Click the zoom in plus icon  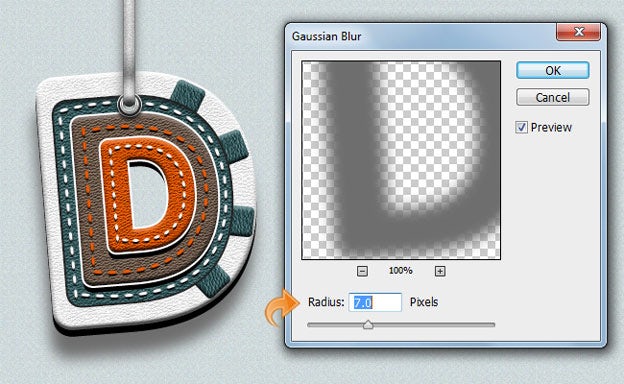[x=440, y=271]
